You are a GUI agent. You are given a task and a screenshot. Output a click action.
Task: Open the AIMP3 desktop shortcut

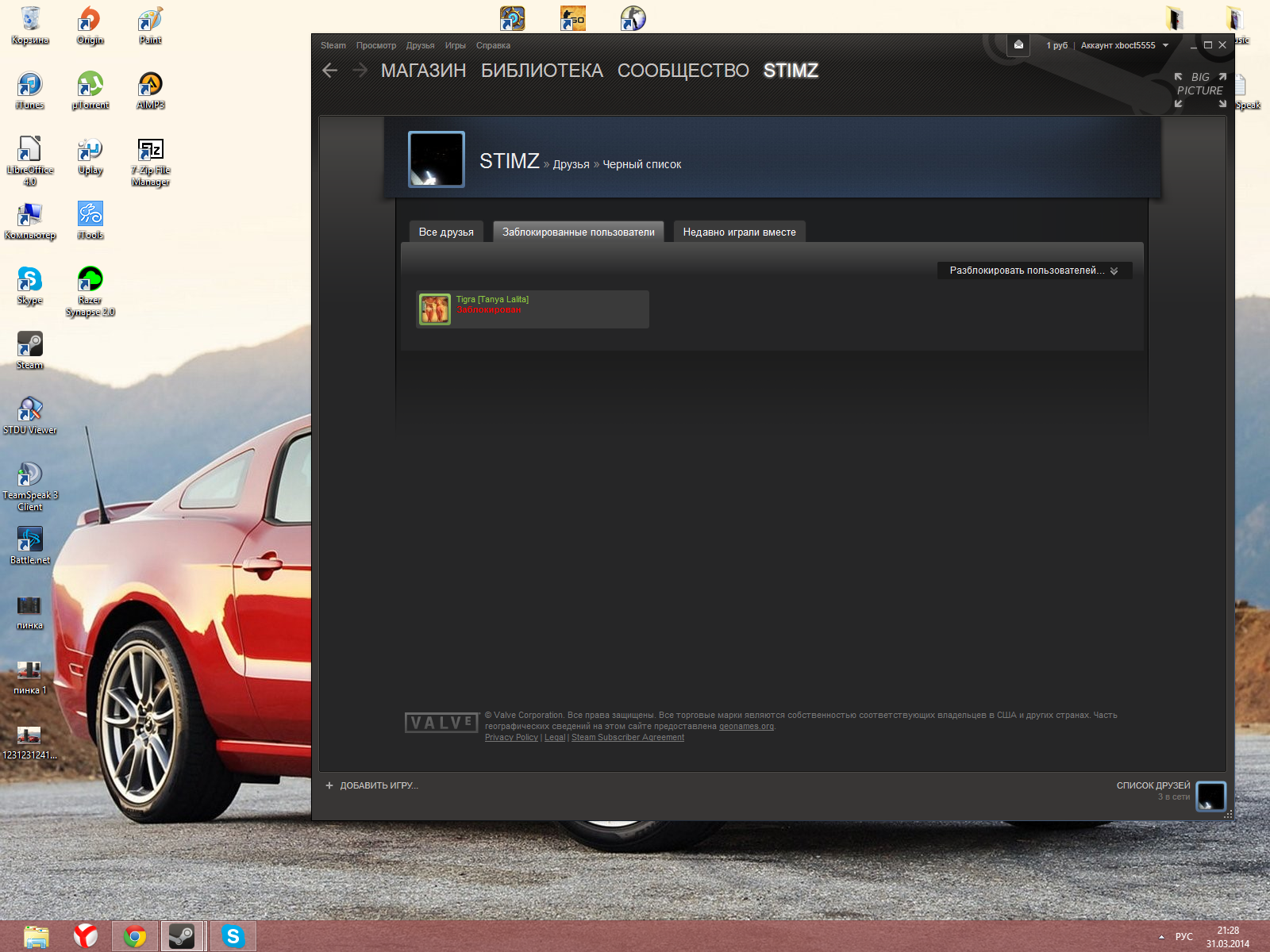[150, 90]
